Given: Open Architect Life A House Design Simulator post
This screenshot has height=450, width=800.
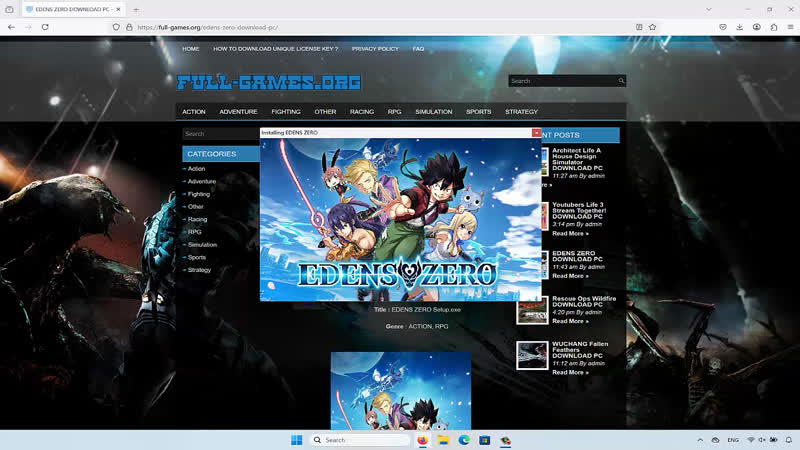Looking at the screenshot, I should (x=577, y=159).
